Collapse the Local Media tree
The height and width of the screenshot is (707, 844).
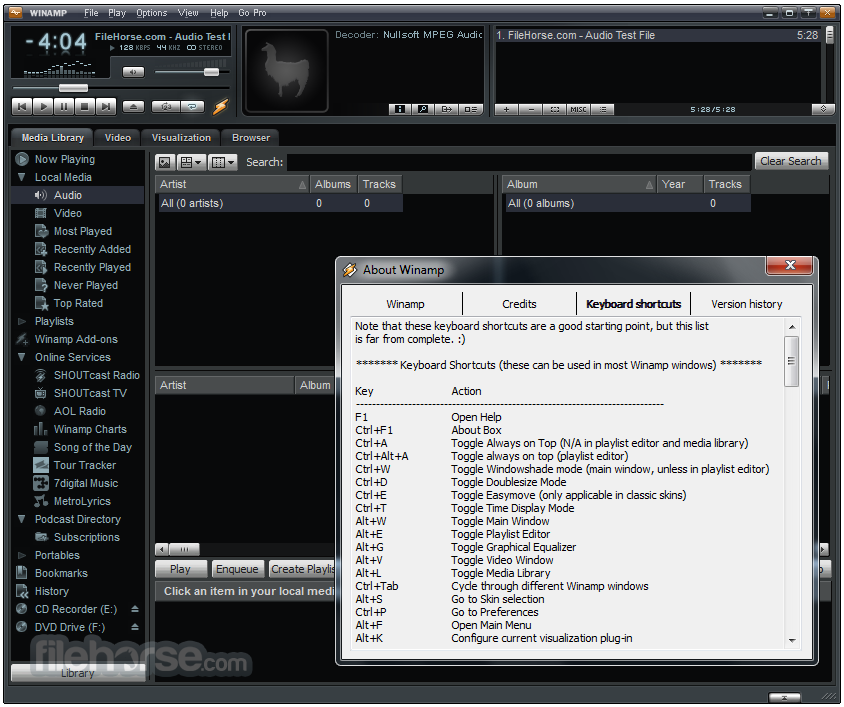click(x=19, y=177)
